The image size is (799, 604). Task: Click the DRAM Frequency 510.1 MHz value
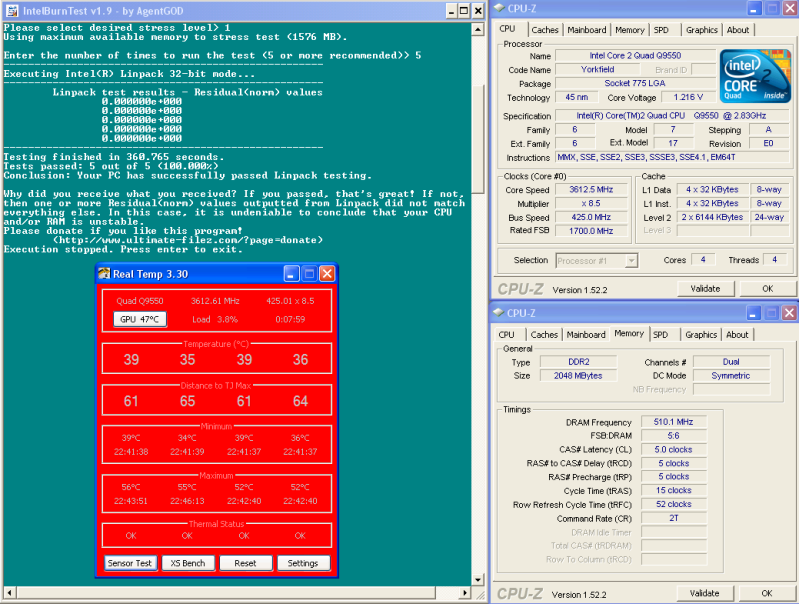pyautogui.click(x=673, y=422)
